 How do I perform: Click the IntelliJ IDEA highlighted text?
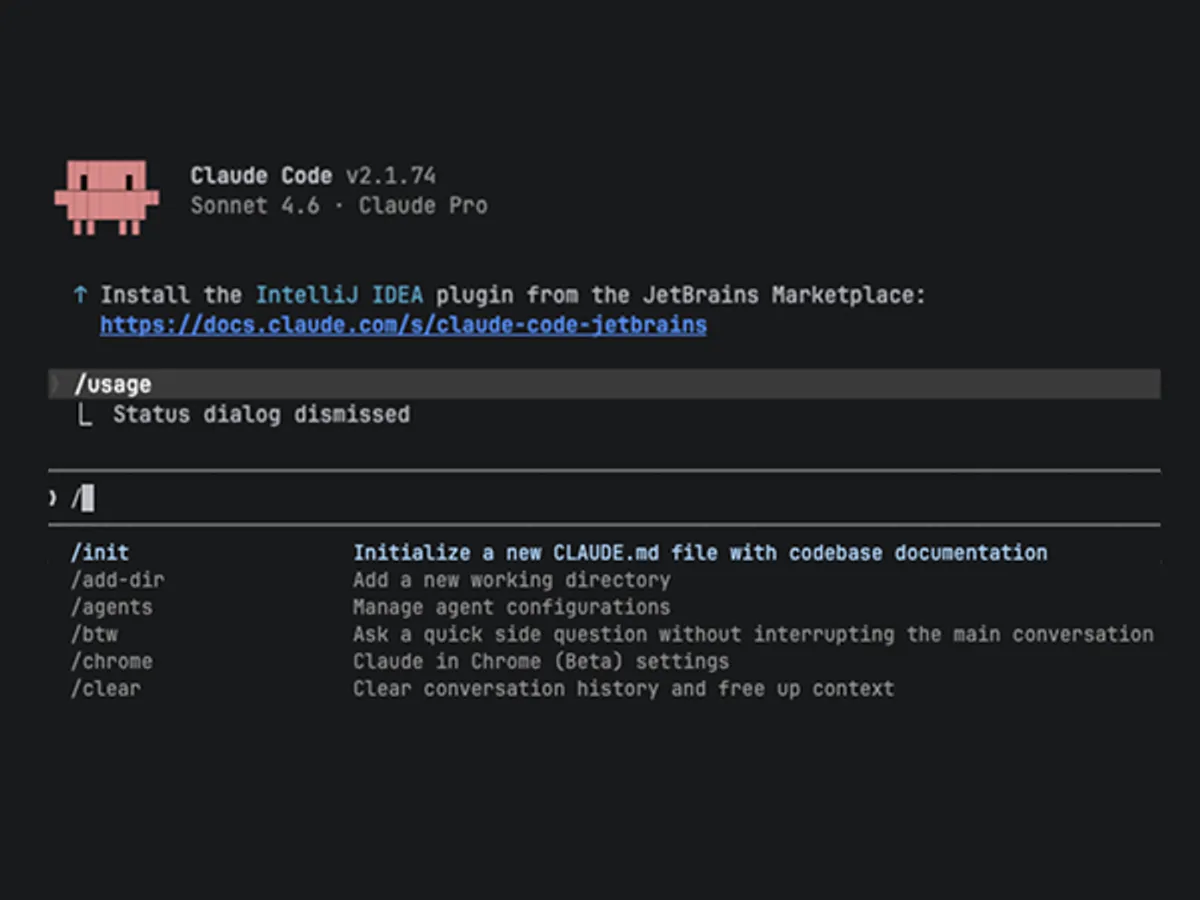pyautogui.click(x=339, y=295)
